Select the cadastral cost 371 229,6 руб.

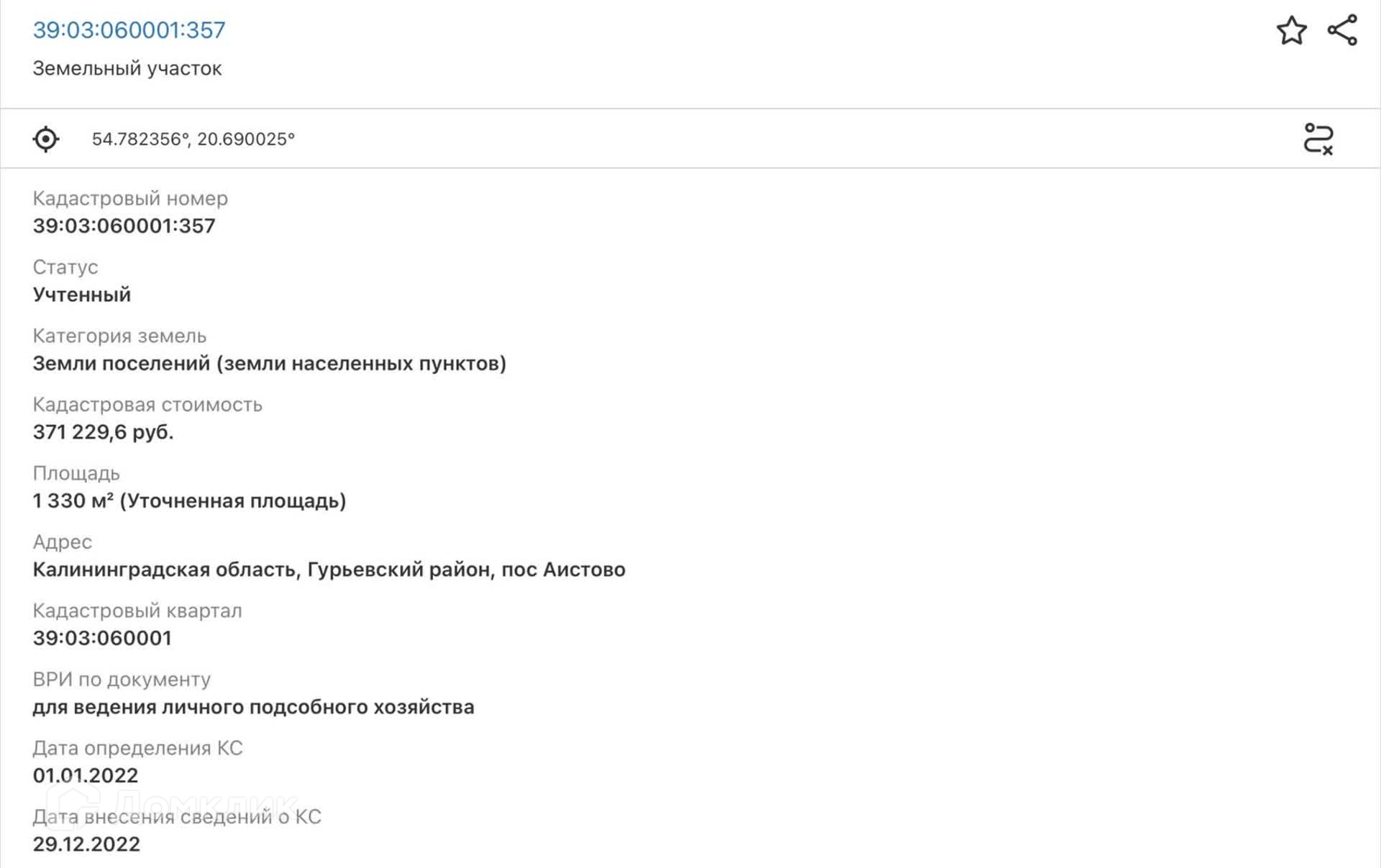tap(103, 432)
